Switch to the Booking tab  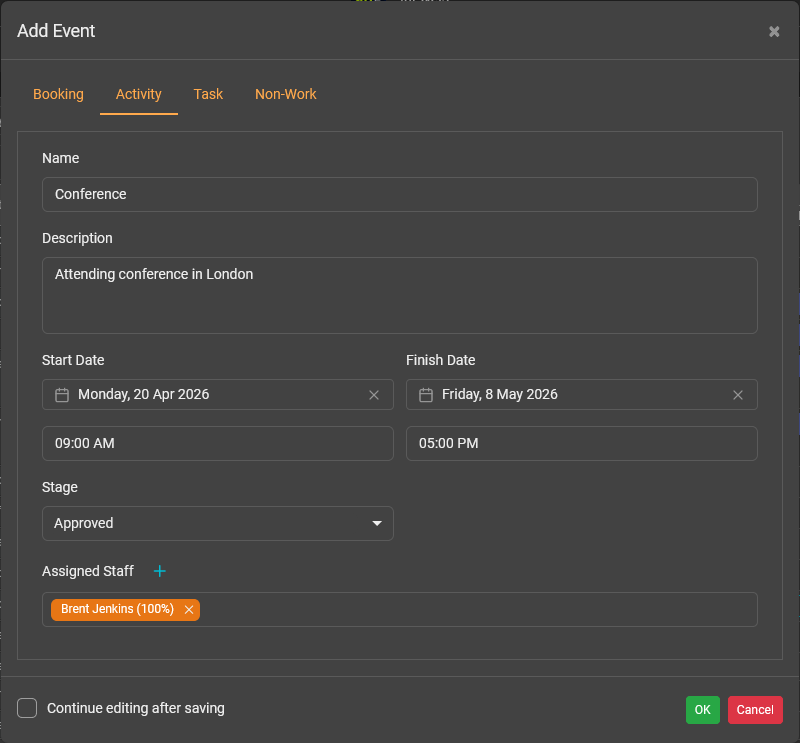58,94
